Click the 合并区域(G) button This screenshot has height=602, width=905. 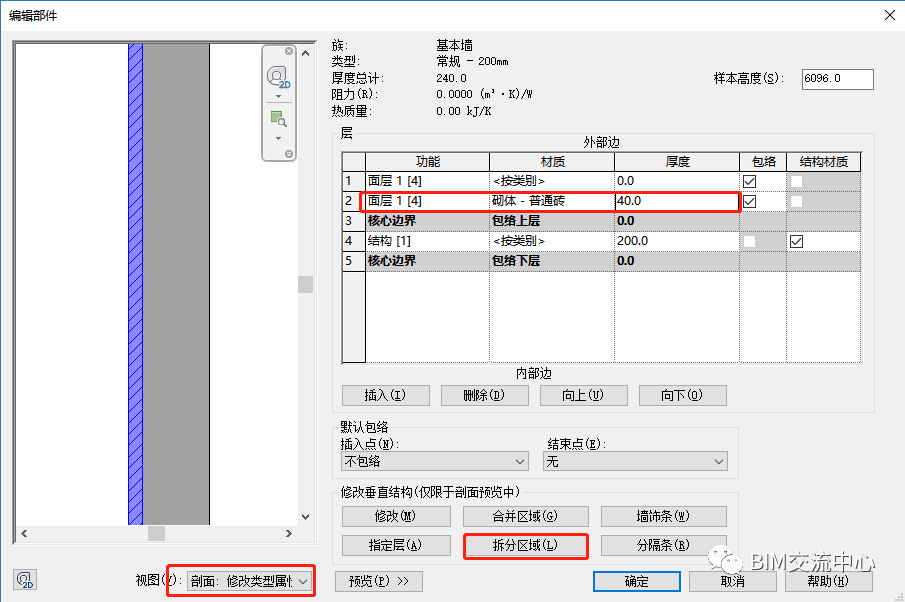(526, 516)
